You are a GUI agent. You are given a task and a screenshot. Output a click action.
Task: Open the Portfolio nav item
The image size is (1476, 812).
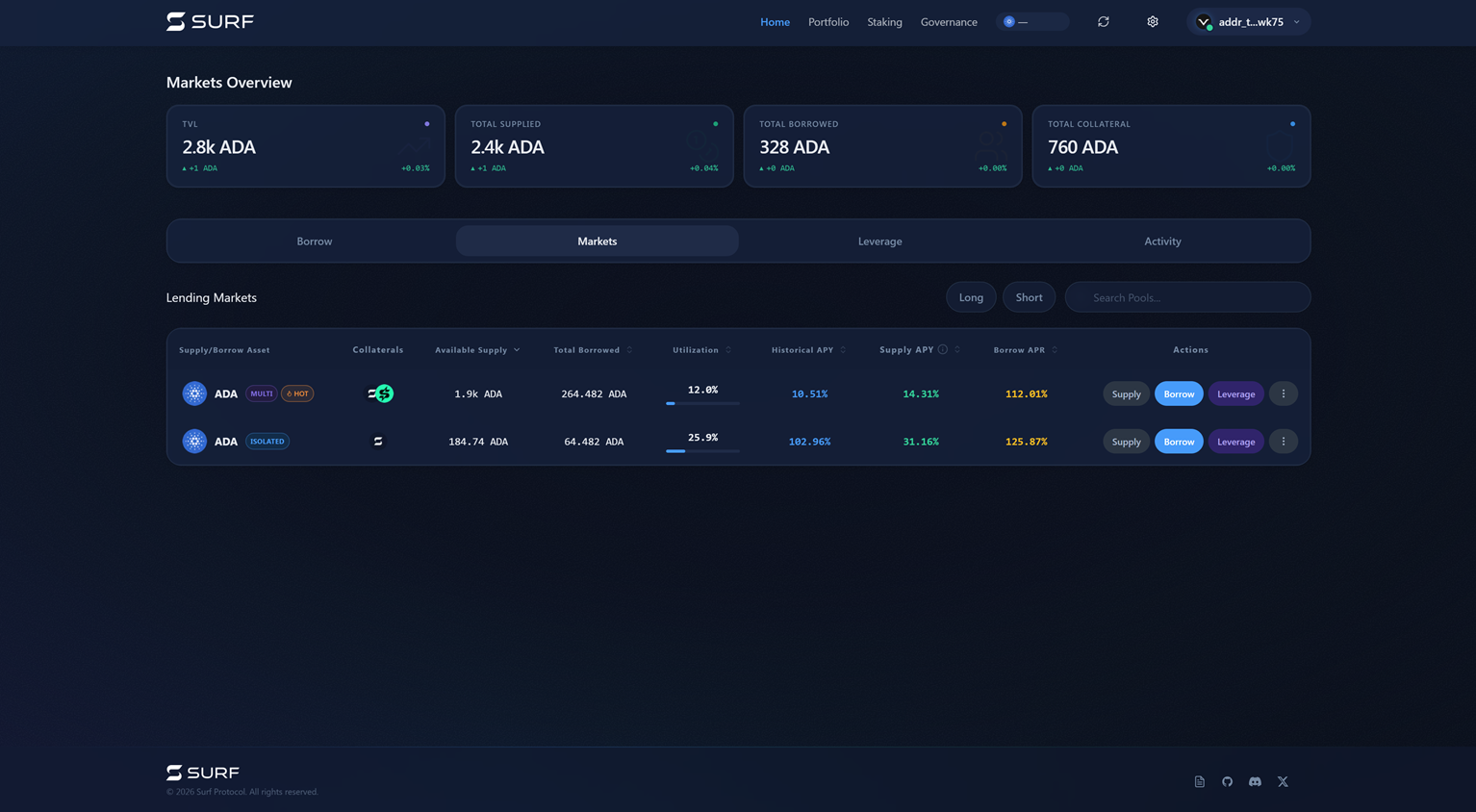(827, 22)
